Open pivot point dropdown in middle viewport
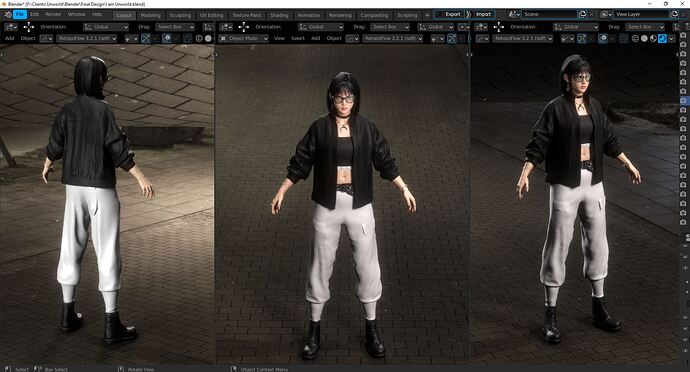690x372 pixels. [463, 27]
